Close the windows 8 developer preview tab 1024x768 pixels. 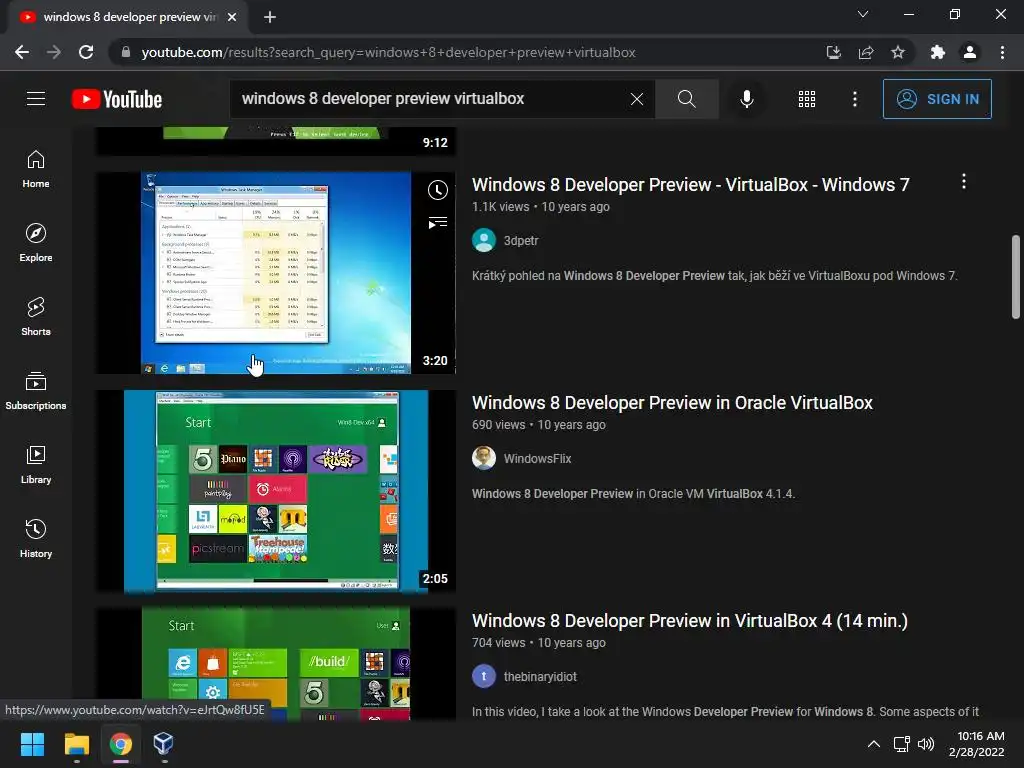[x=232, y=17]
